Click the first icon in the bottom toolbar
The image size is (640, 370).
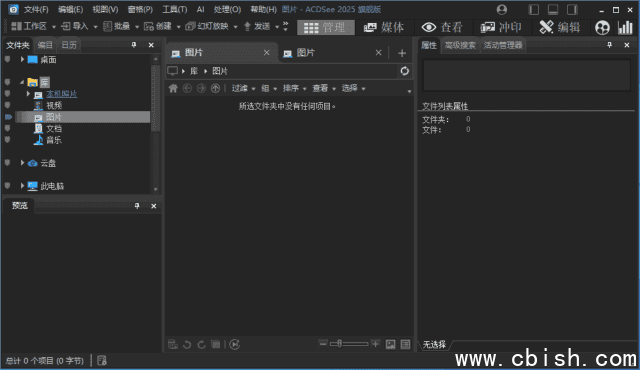[173, 344]
